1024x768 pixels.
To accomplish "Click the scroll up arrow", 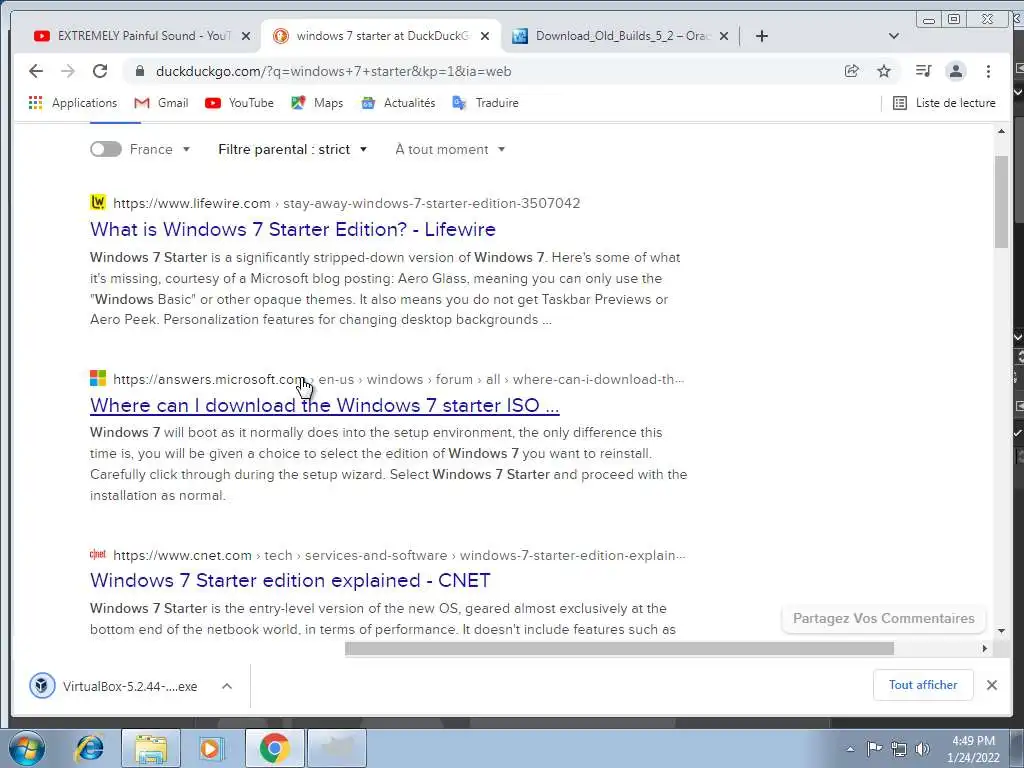I will pyautogui.click(x=1001, y=131).
